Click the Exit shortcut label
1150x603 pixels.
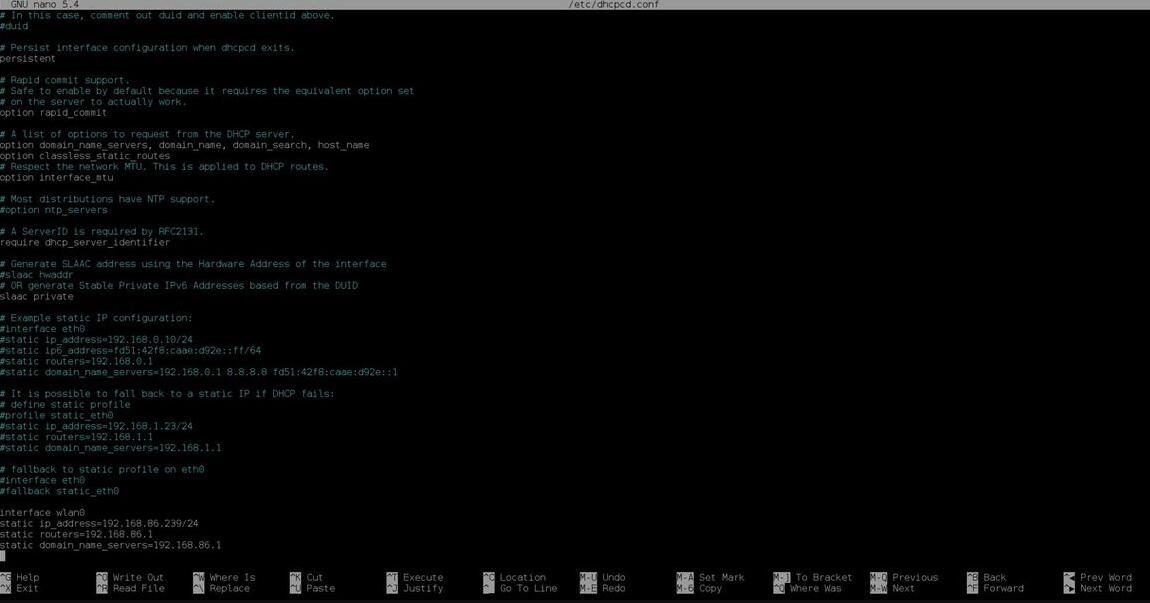click(27, 589)
